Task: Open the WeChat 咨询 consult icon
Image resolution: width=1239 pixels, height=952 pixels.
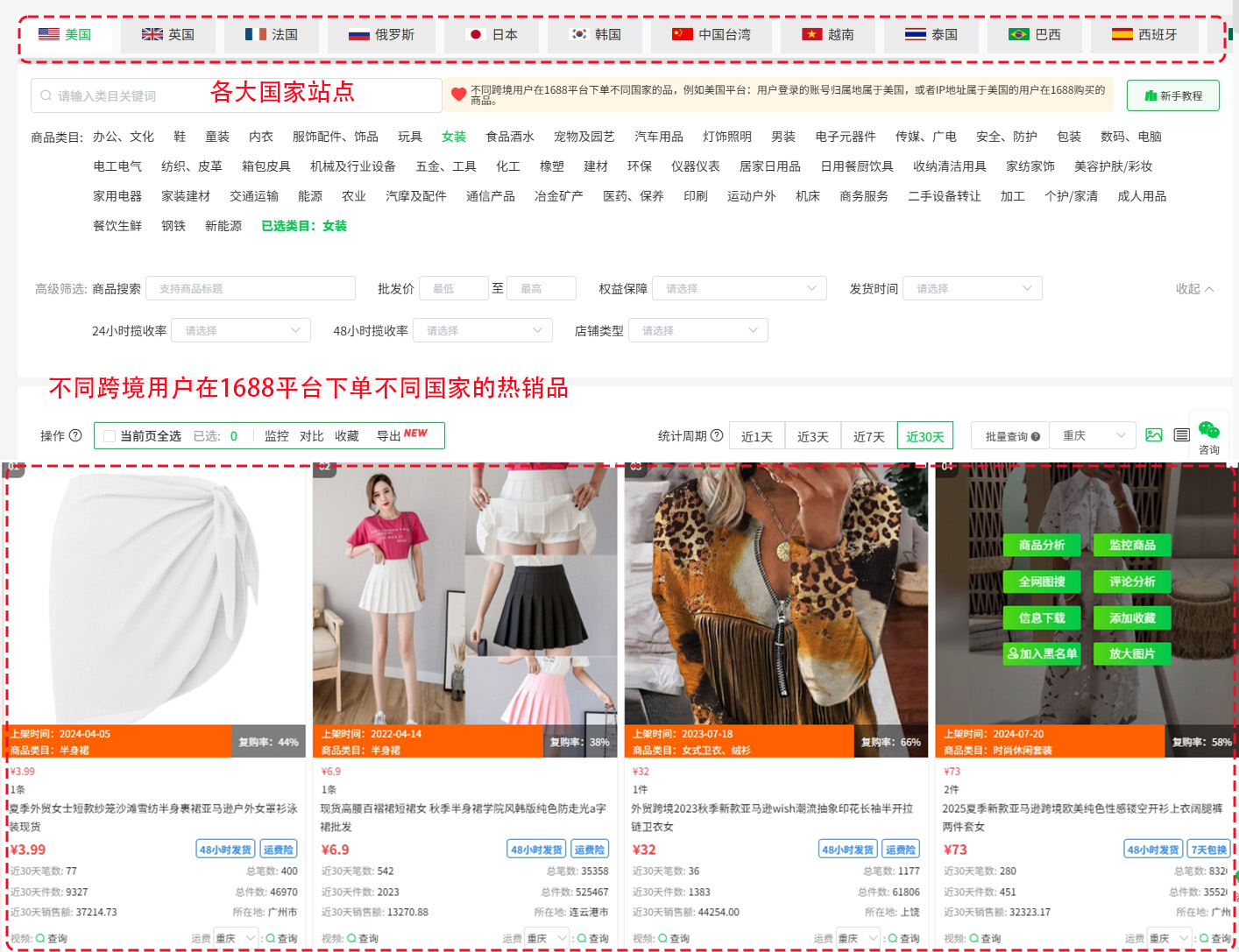Action: (1209, 436)
